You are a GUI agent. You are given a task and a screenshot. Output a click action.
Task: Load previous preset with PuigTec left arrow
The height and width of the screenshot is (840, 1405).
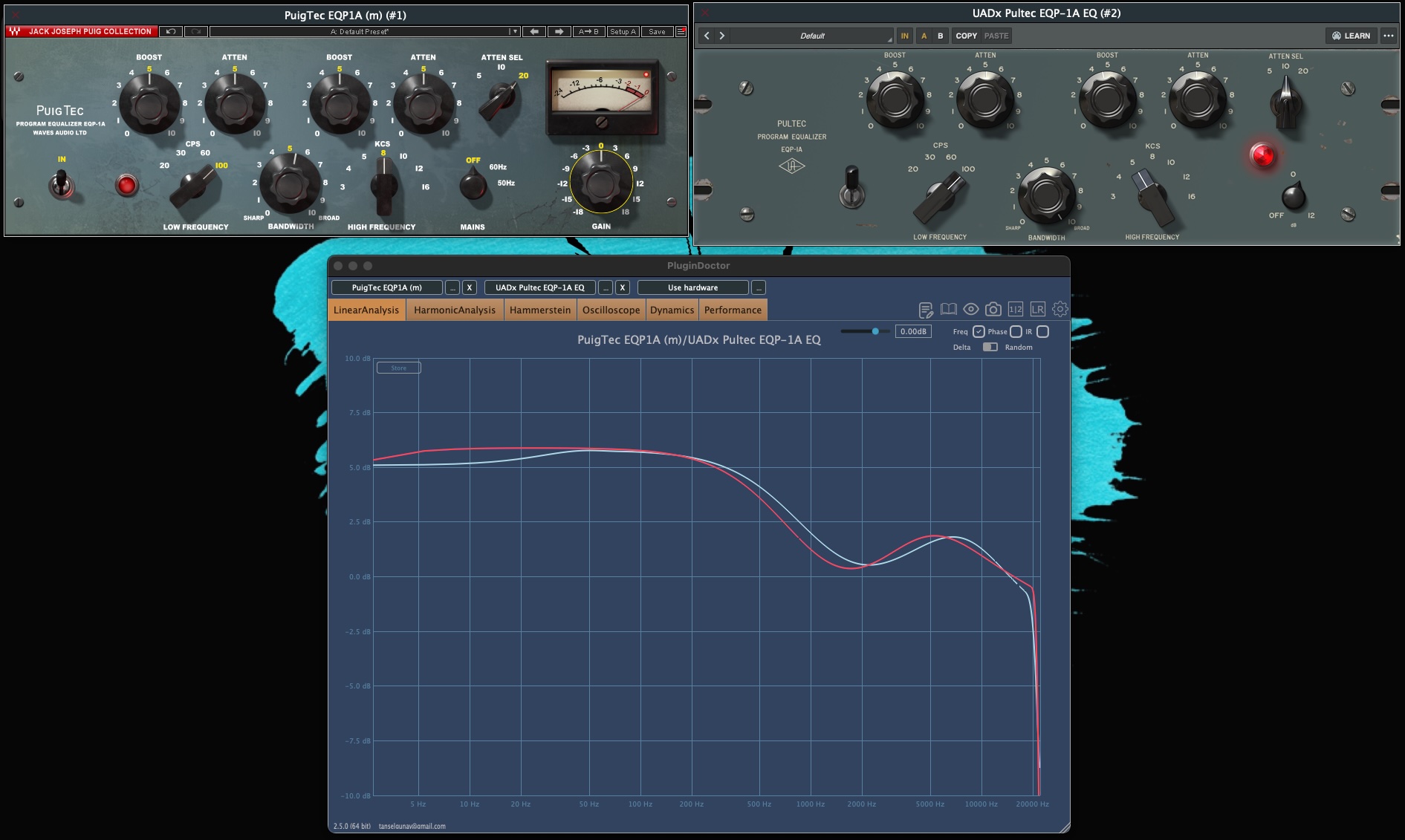point(533,32)
